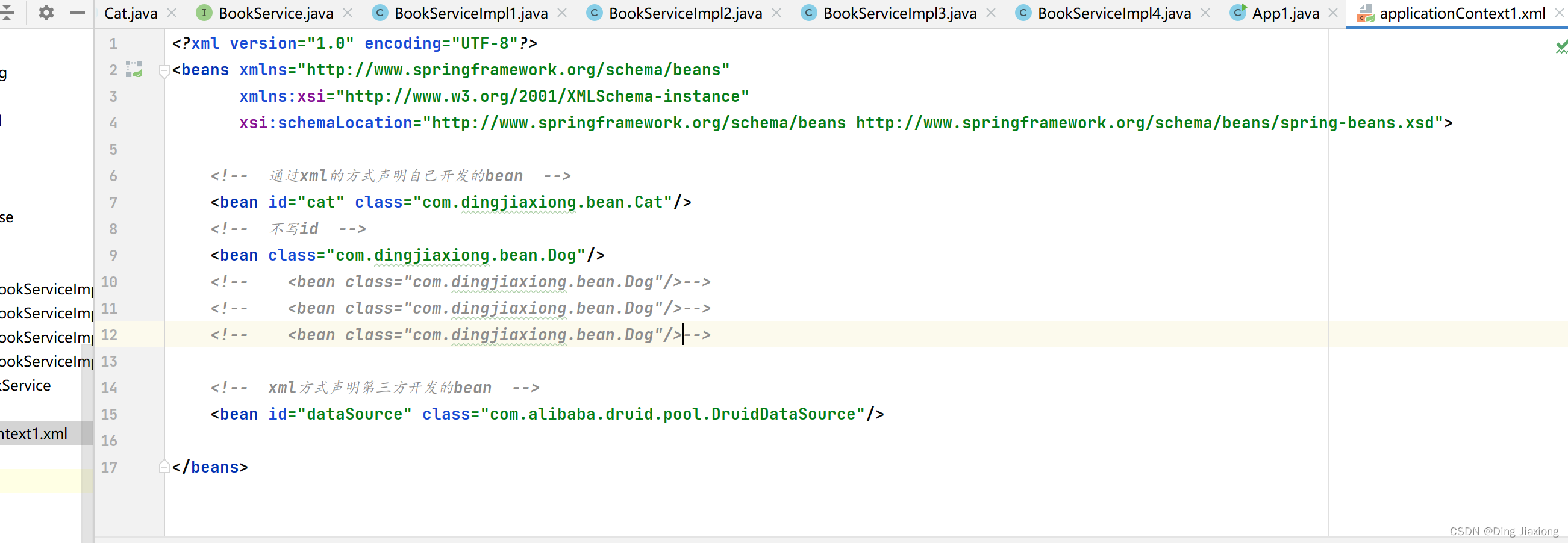Click the xmlns:xsi attribute on line 3
This screenshot has height=543, width=1568.
(x=282, y=96)
